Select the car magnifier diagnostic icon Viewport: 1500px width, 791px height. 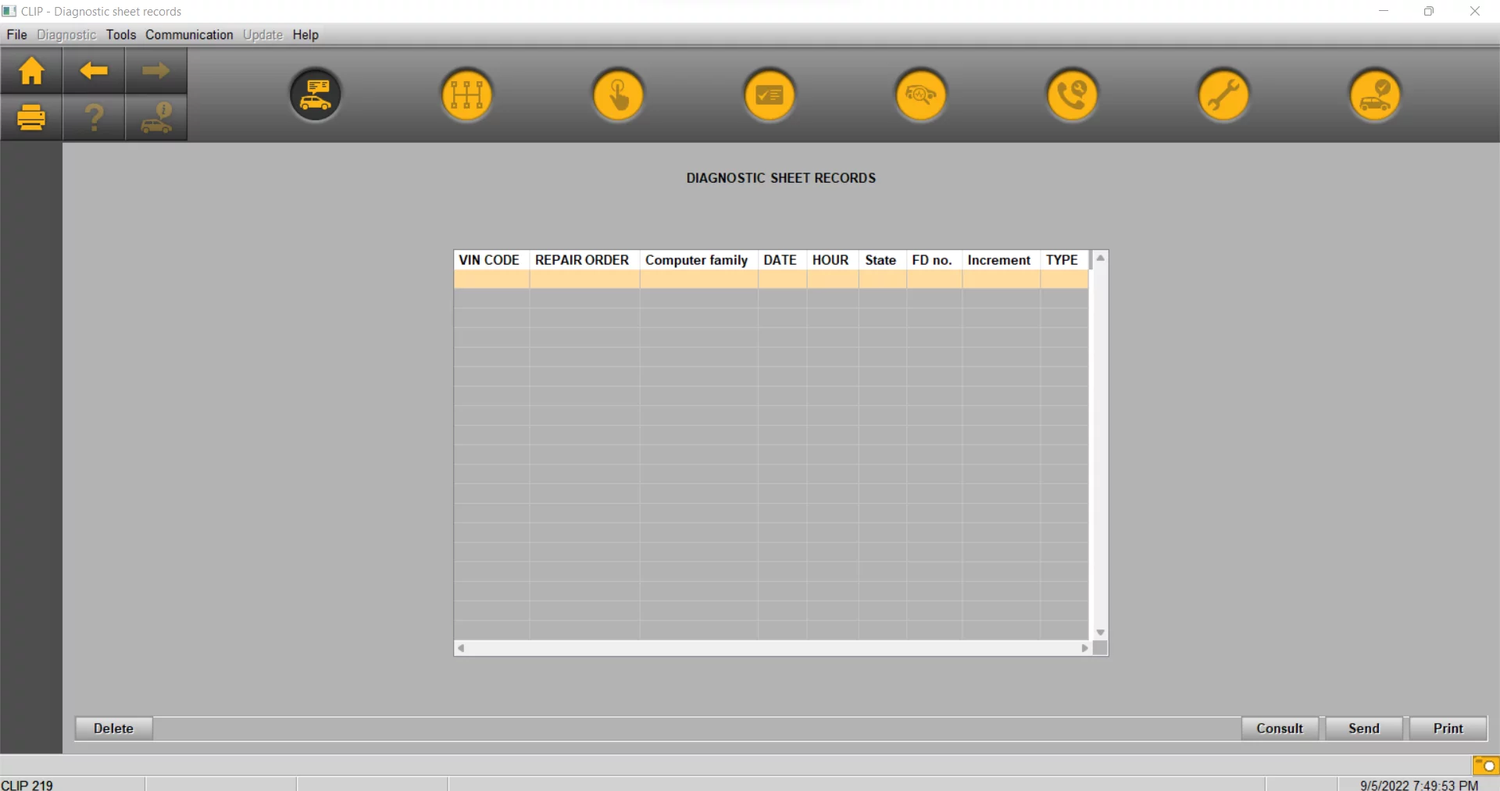click(920, 95)
